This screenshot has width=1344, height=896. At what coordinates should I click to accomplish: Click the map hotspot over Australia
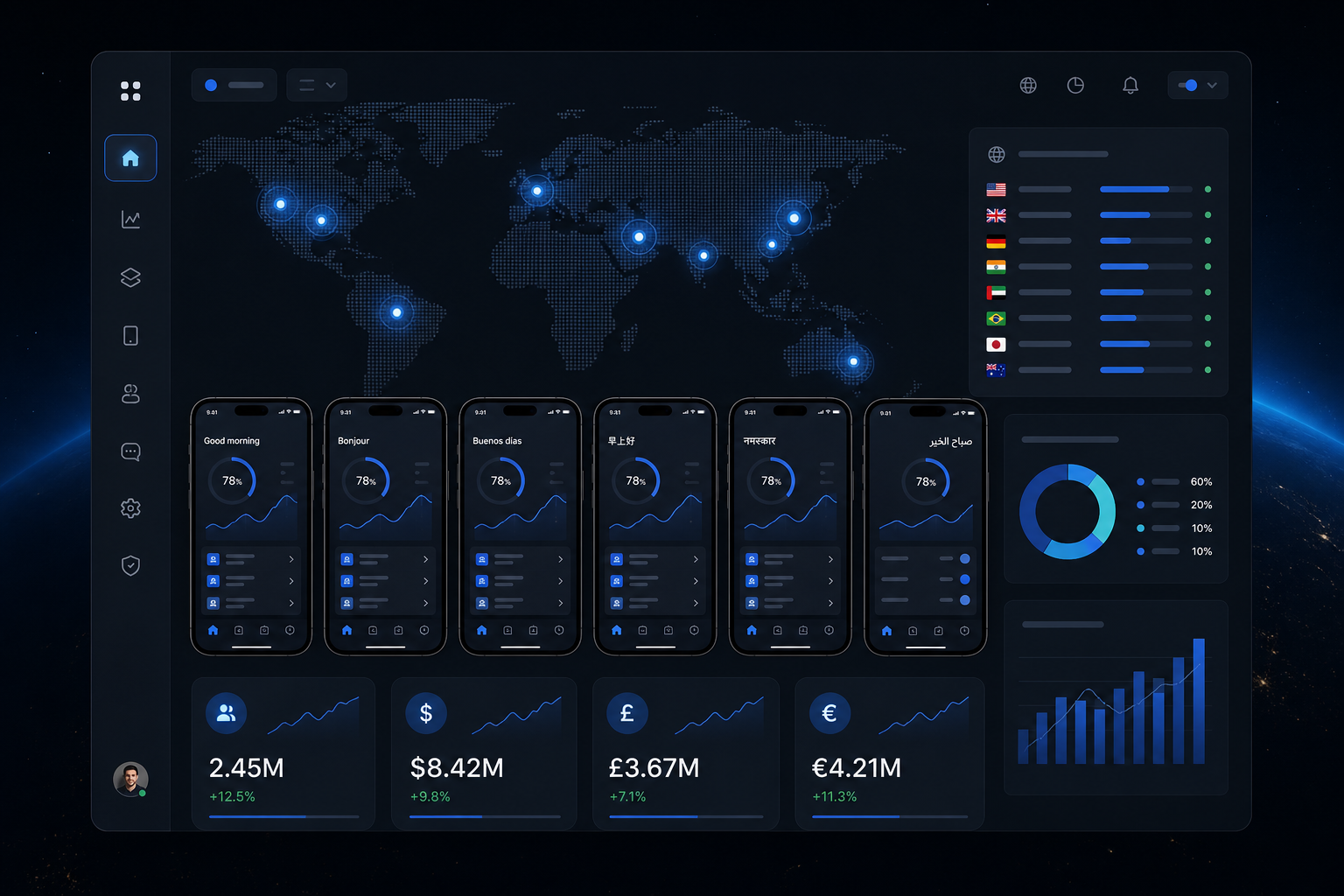(854, 361)
